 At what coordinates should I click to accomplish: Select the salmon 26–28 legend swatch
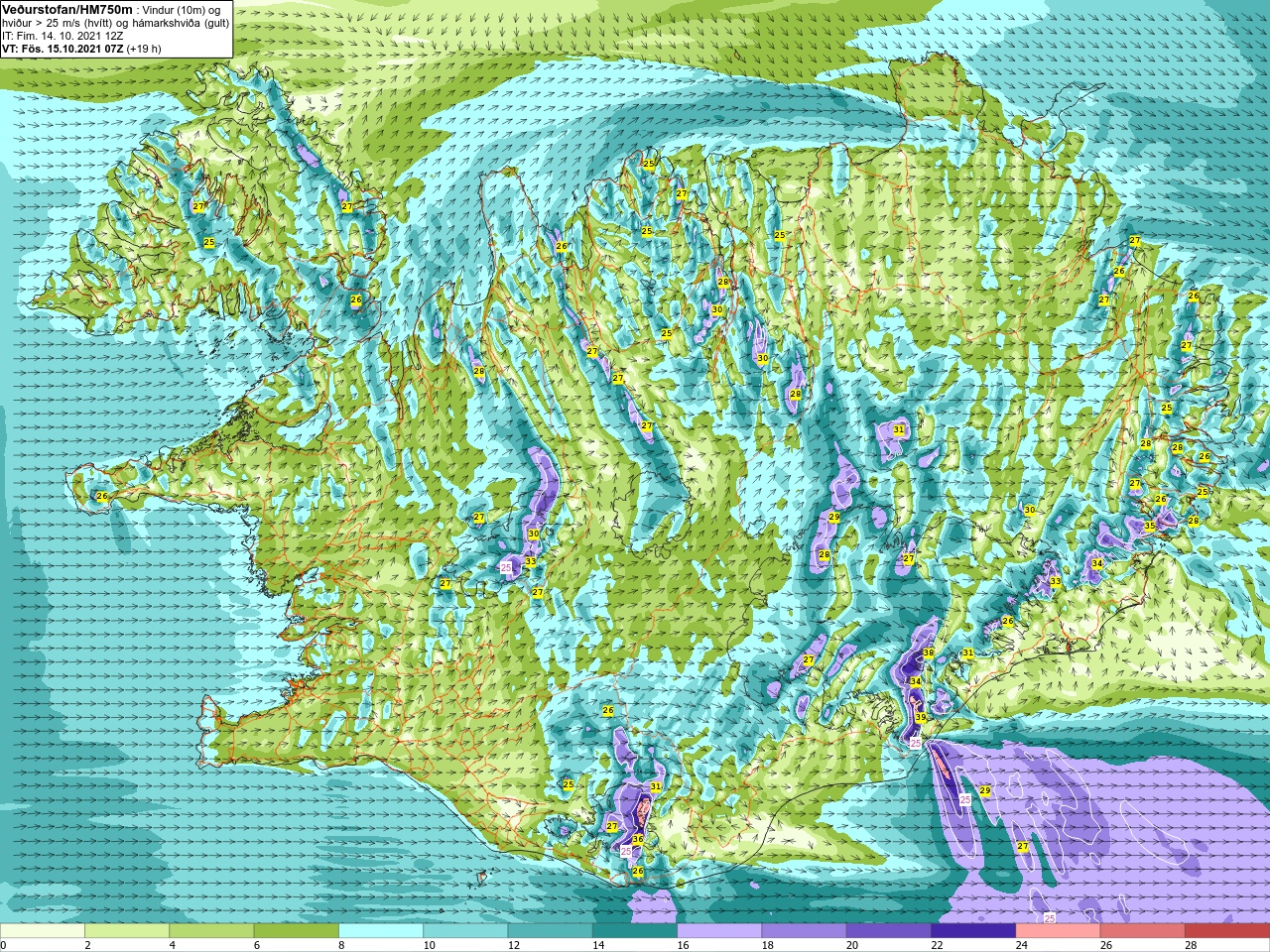[1142, 931]
